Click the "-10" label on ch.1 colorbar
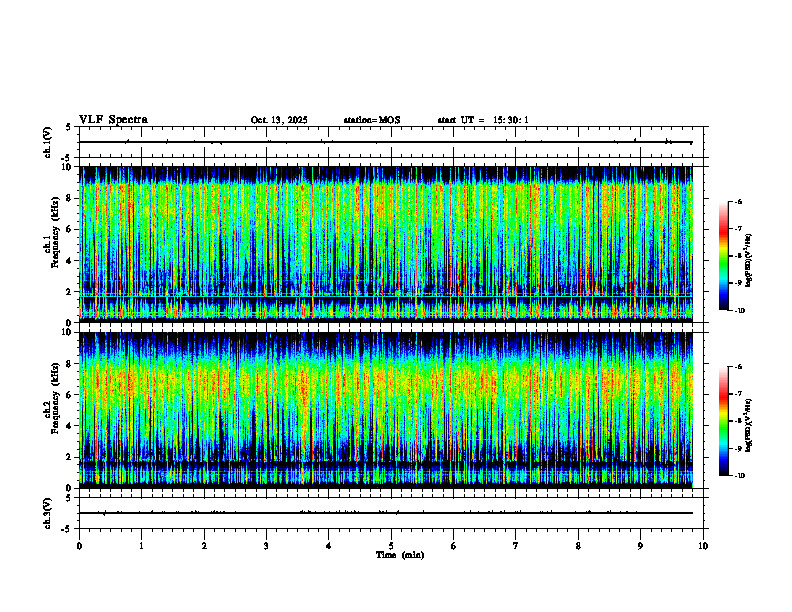This screenshot has height=612, width=792. click(x=739, y=311)
